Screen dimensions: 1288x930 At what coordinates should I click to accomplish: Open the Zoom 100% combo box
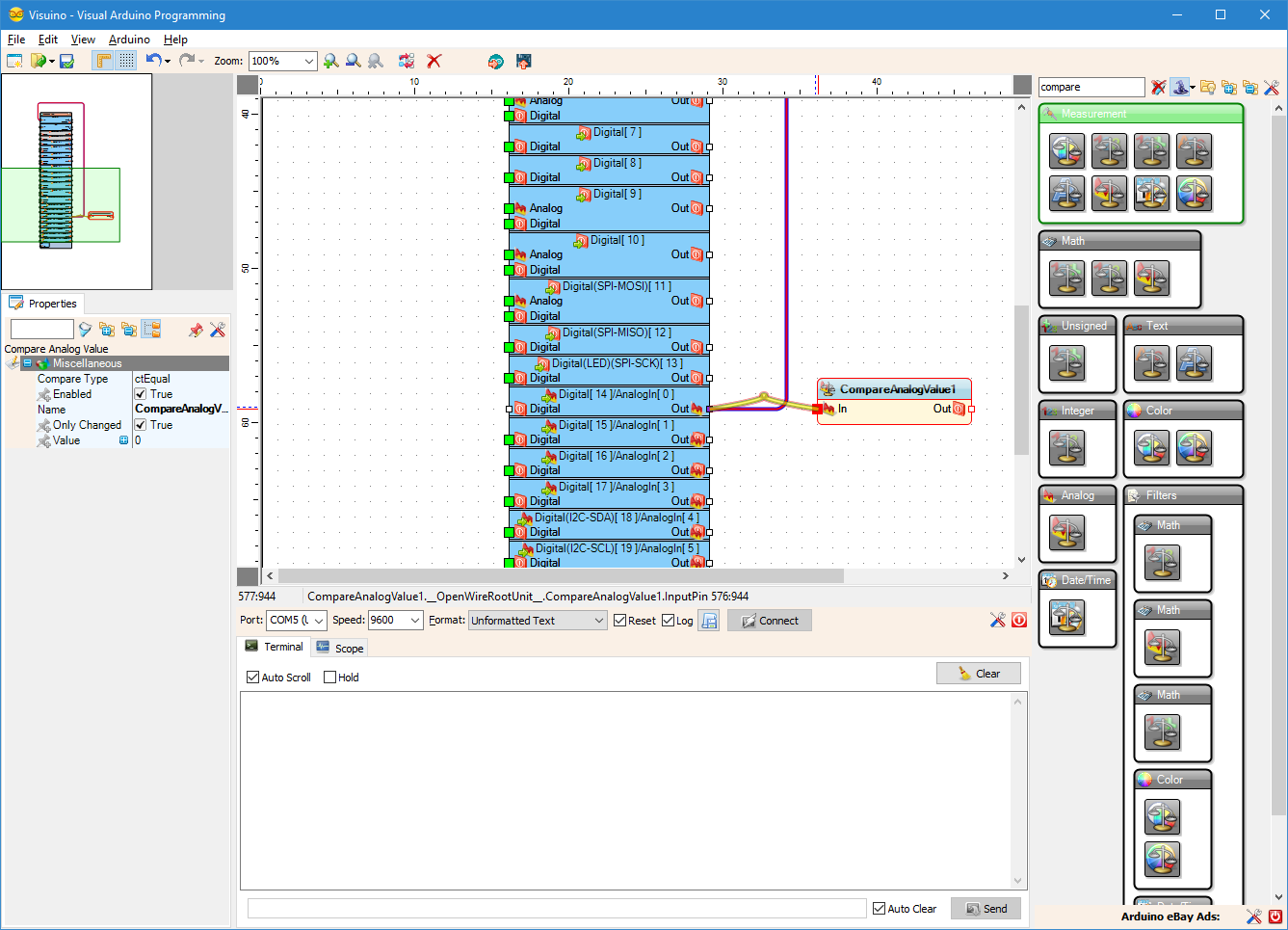282,61
